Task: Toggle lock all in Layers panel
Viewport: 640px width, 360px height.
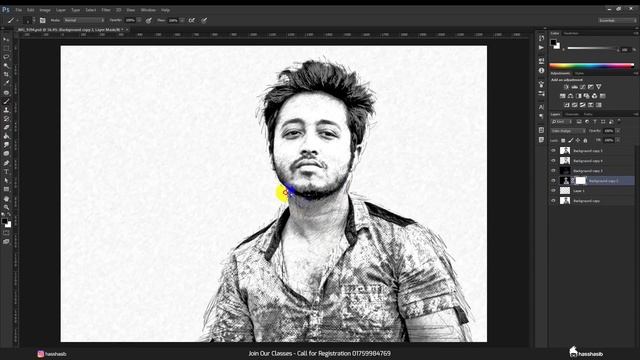Action: coord(585,140)
